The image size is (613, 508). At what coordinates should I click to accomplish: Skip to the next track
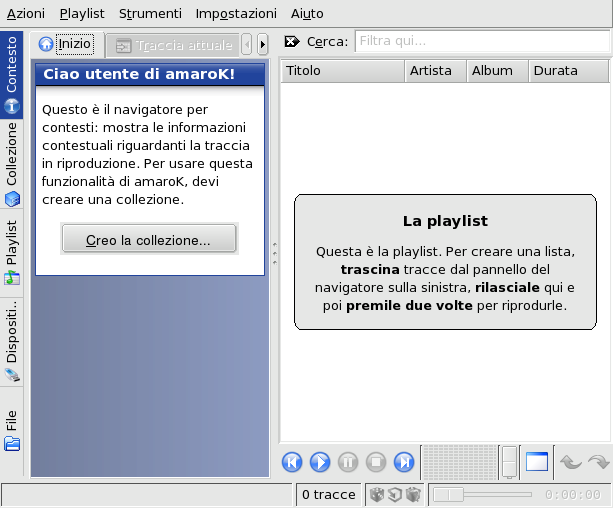point(404,462)
